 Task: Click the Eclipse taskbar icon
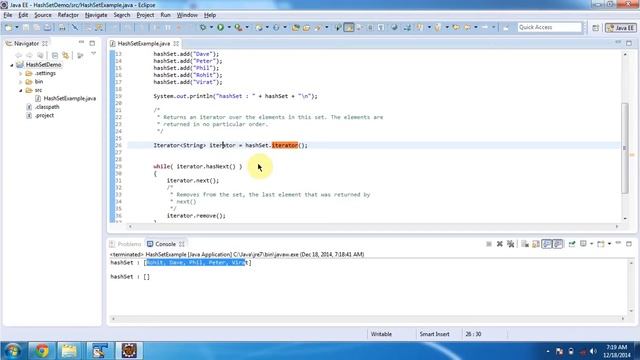click(129, 351)
